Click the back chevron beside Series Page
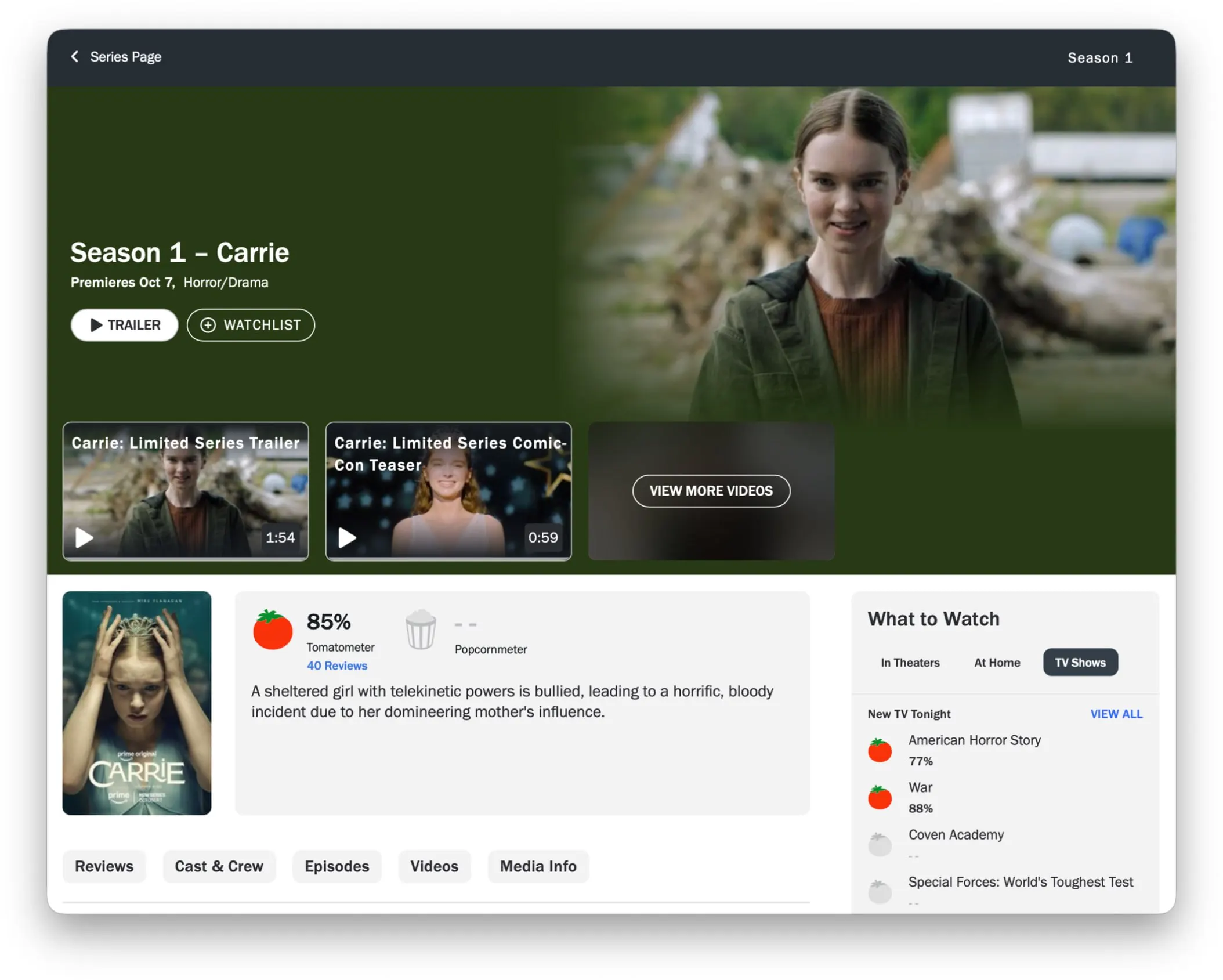Viewport: 1223px width, 980px height. click(x=75, y=56)
